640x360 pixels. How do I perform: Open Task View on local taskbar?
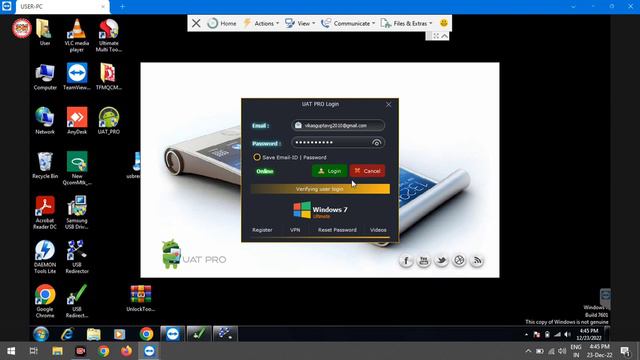pos(34,351)
